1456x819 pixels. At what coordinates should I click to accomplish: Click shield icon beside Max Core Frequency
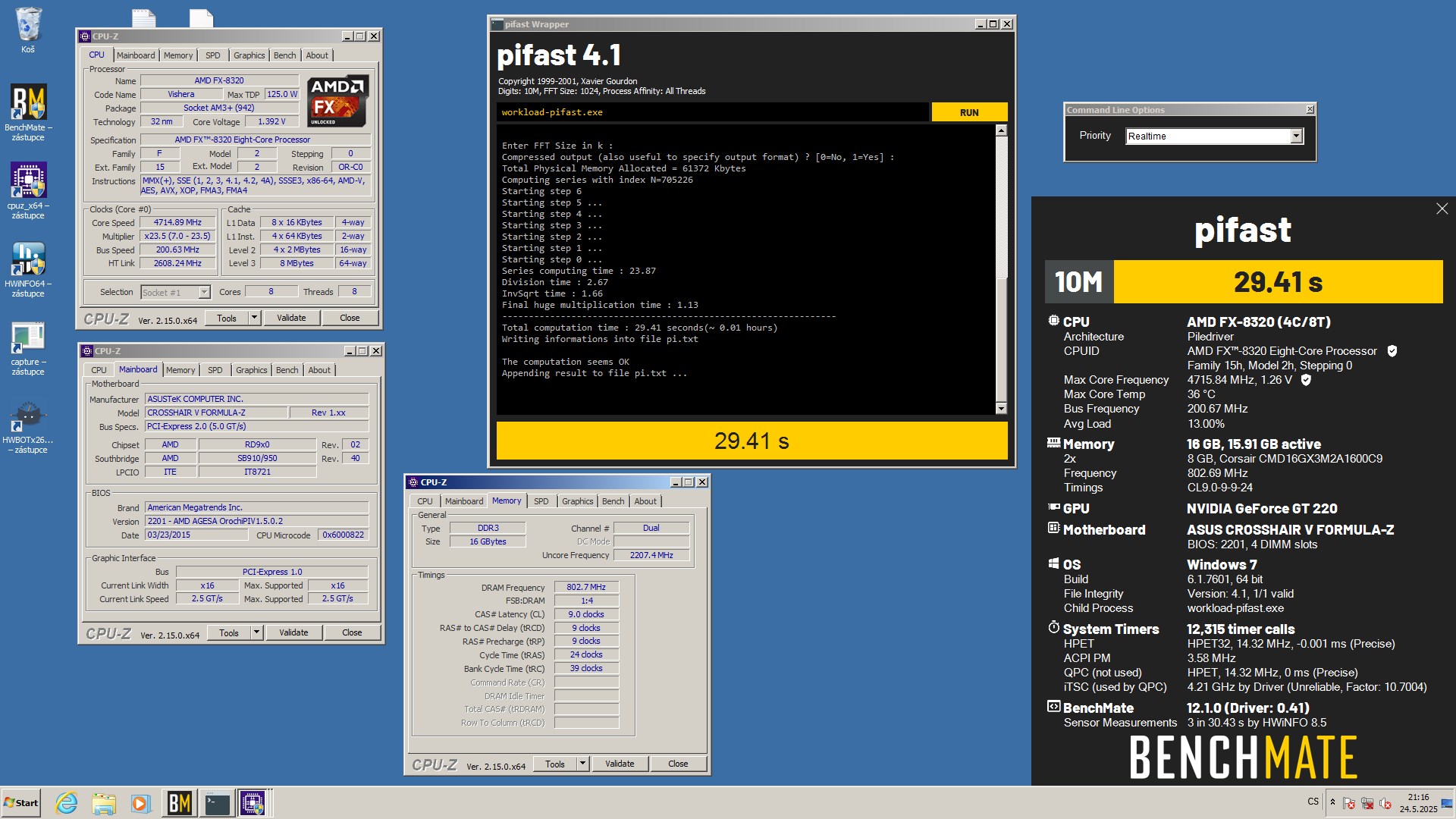1306,380
